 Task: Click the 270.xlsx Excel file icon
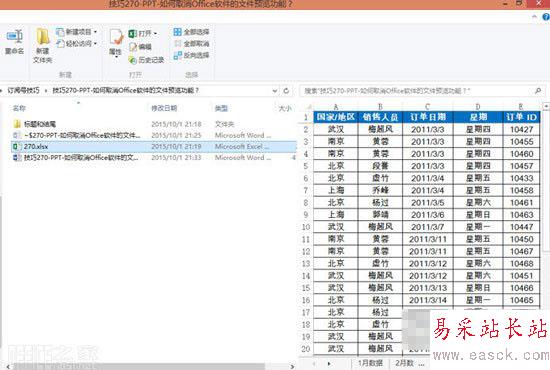pyautogui.click(x=16, y=146)
